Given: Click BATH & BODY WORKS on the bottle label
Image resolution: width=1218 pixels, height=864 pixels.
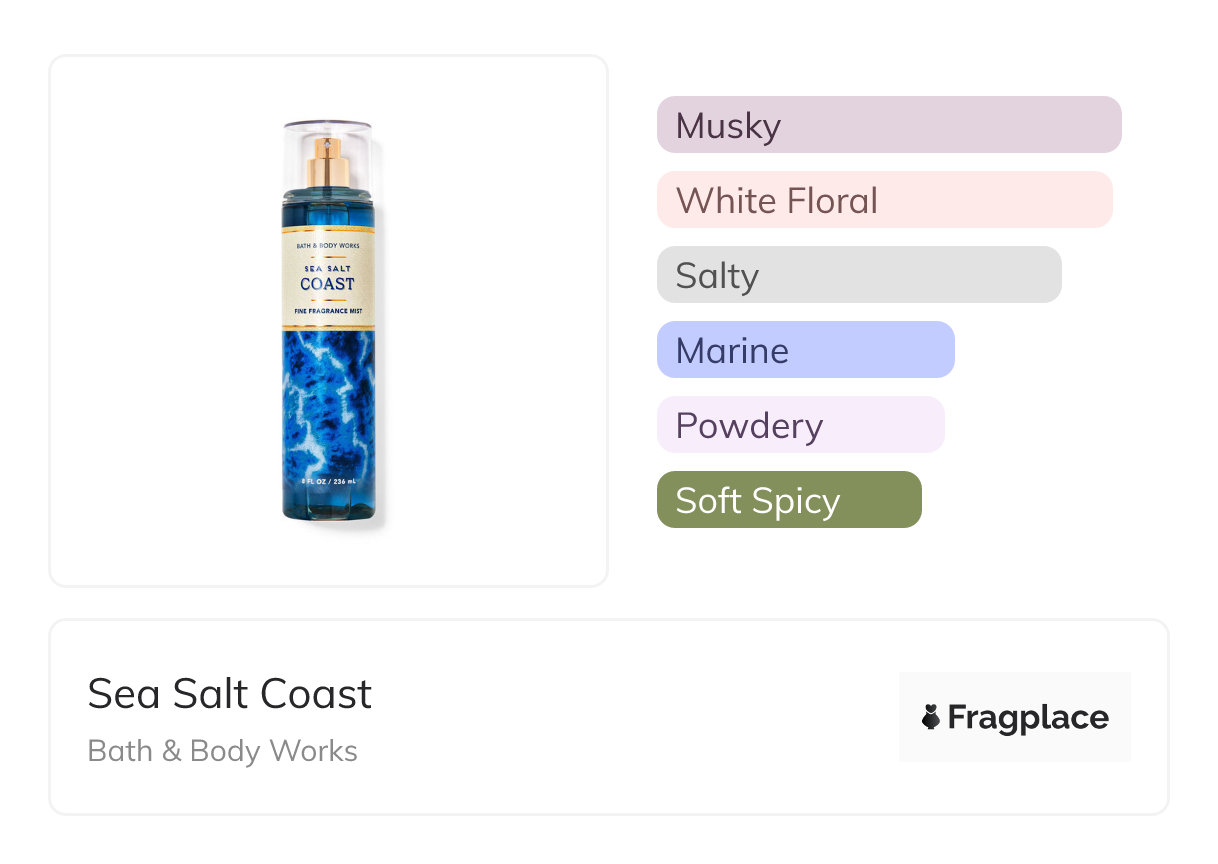Looking at the screenshot, I should pos(327,245).
